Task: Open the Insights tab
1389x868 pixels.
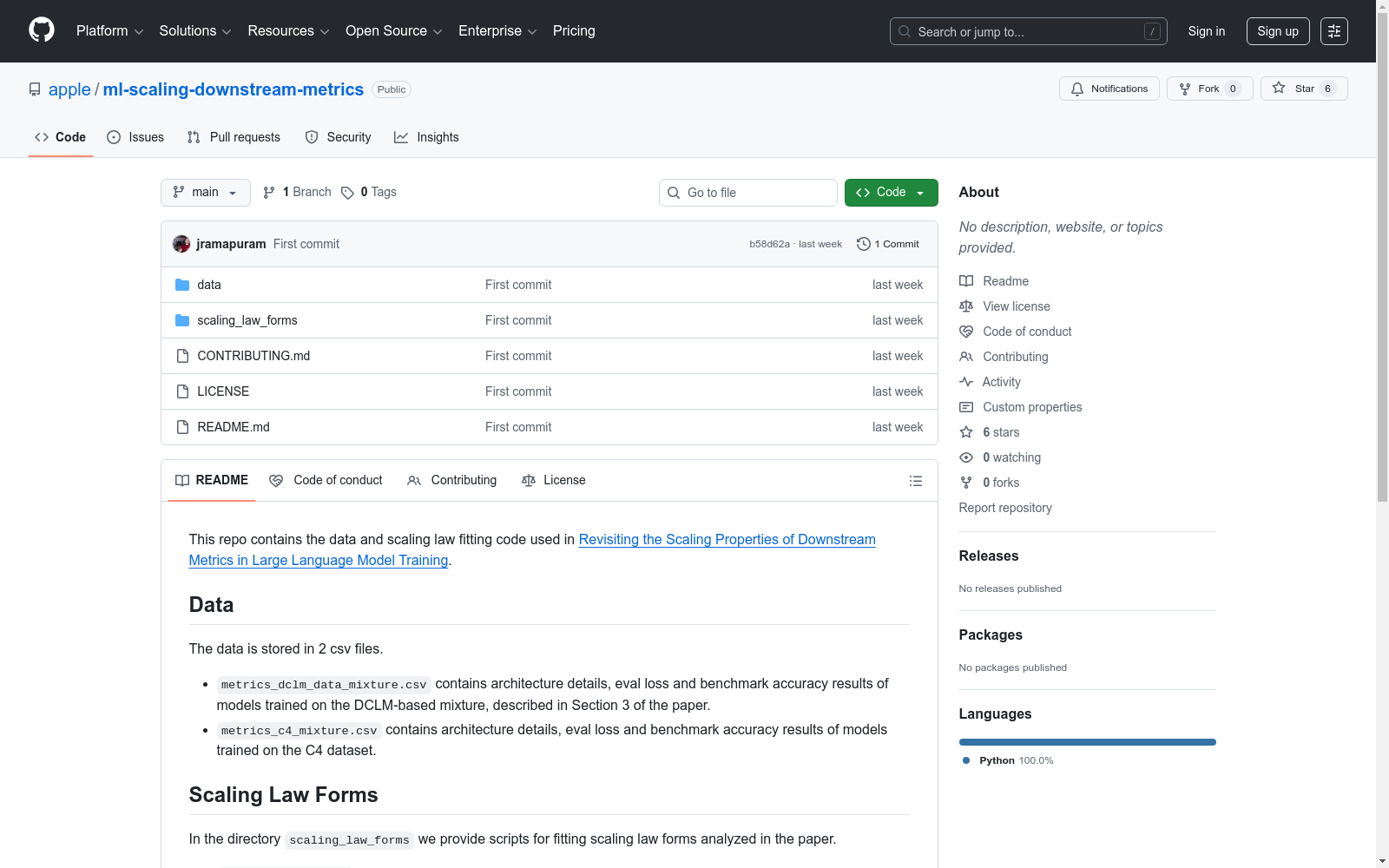Action: tap(426, 137)
